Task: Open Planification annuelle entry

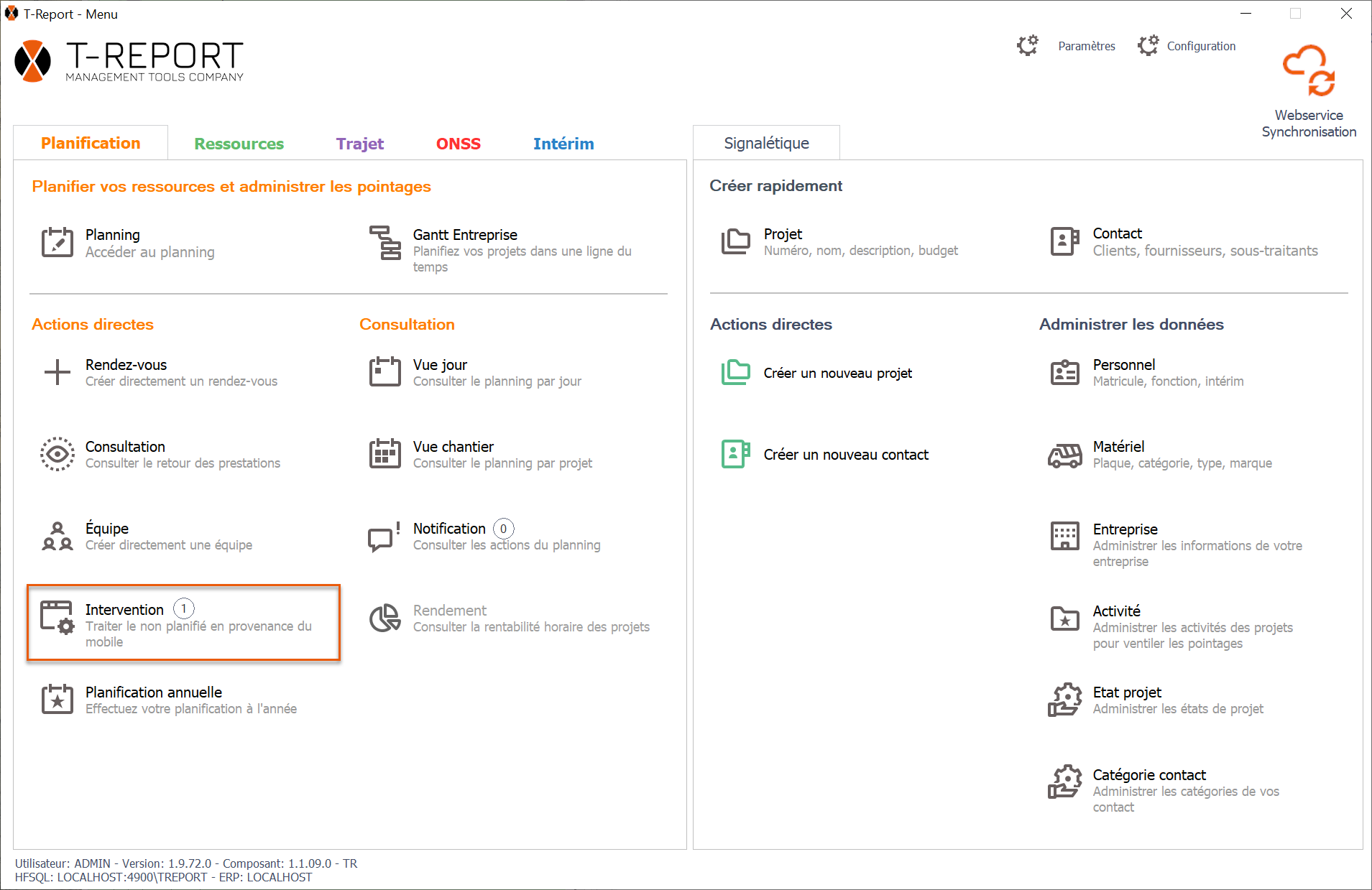Action: tap(154, 692)
